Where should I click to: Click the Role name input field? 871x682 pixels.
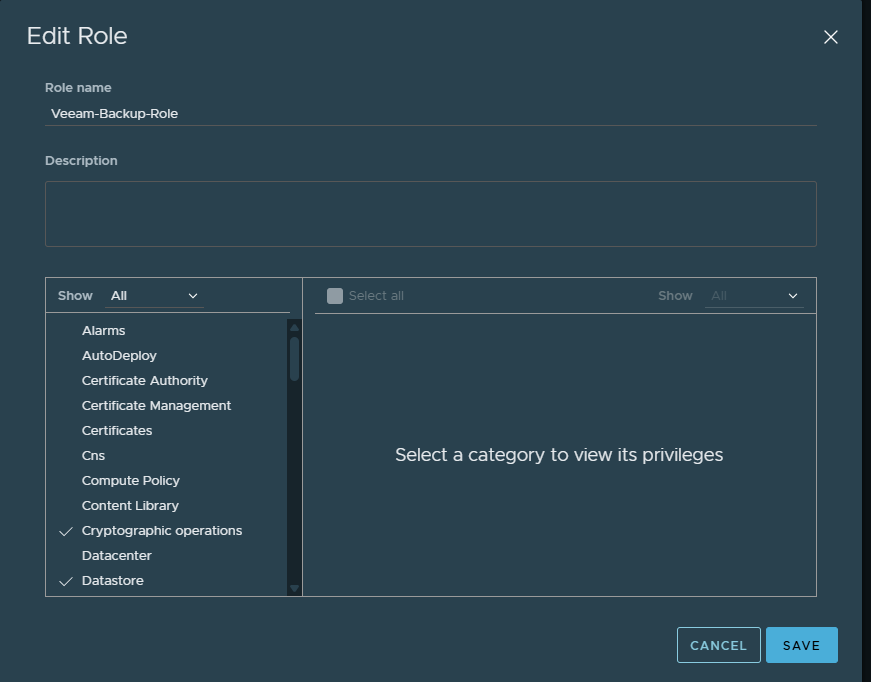430,114
